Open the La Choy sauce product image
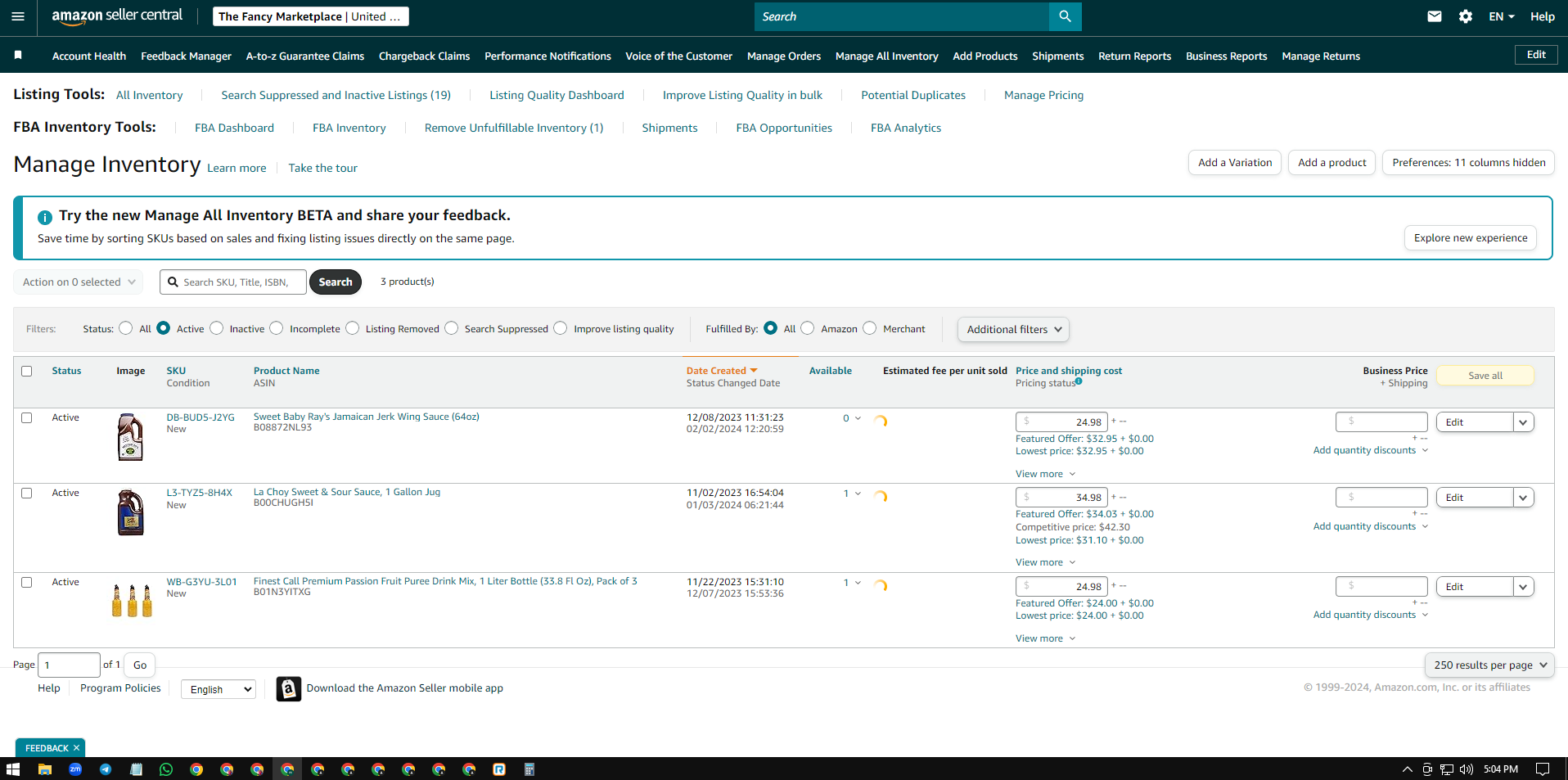Viewport: 1568px width, 780px height. coord(130,512)
